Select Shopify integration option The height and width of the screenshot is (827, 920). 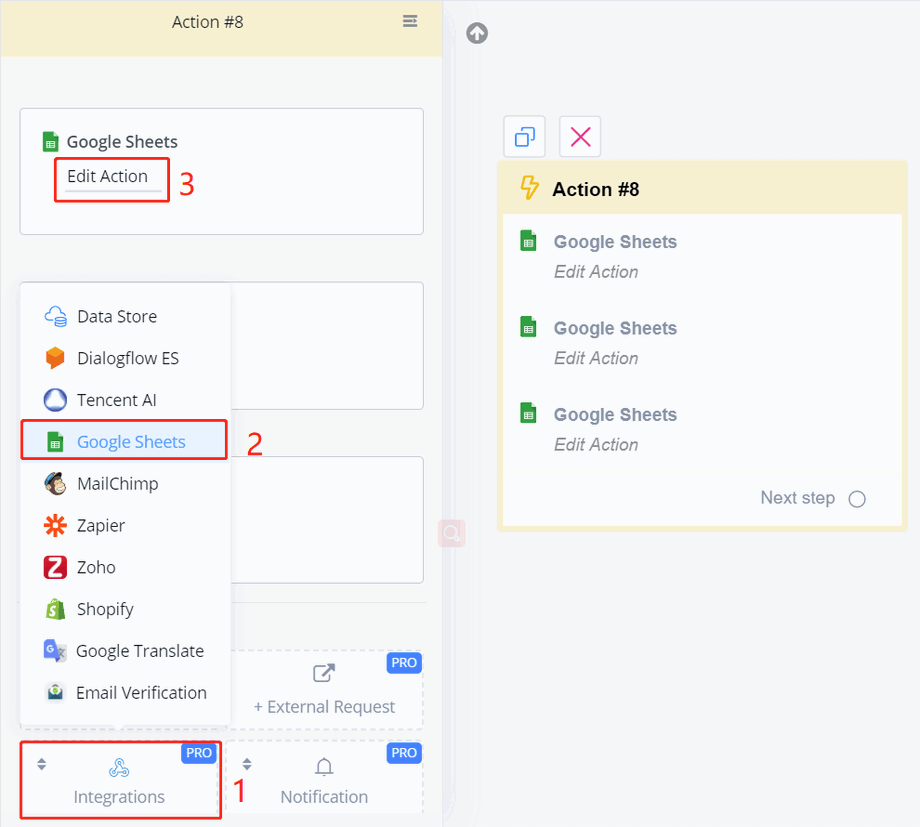104,609
